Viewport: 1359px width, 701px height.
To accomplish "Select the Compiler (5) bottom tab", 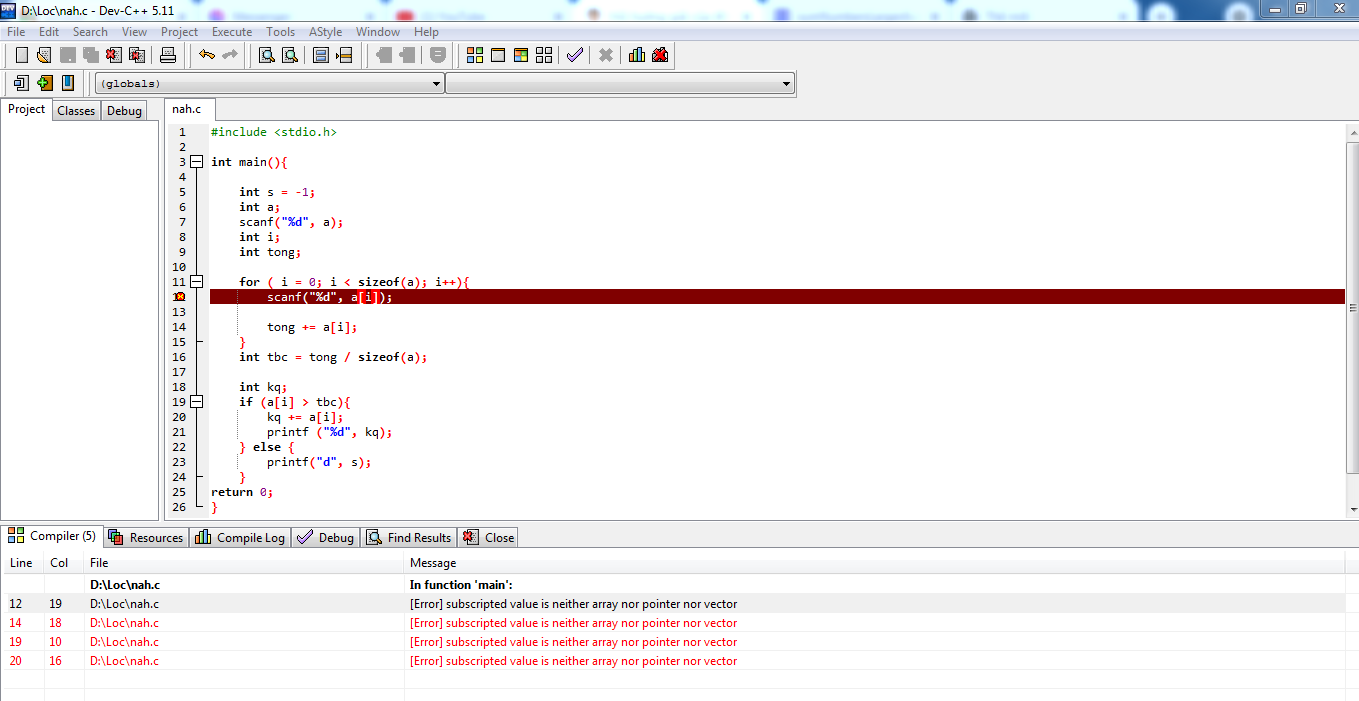I will click(52, 536).
